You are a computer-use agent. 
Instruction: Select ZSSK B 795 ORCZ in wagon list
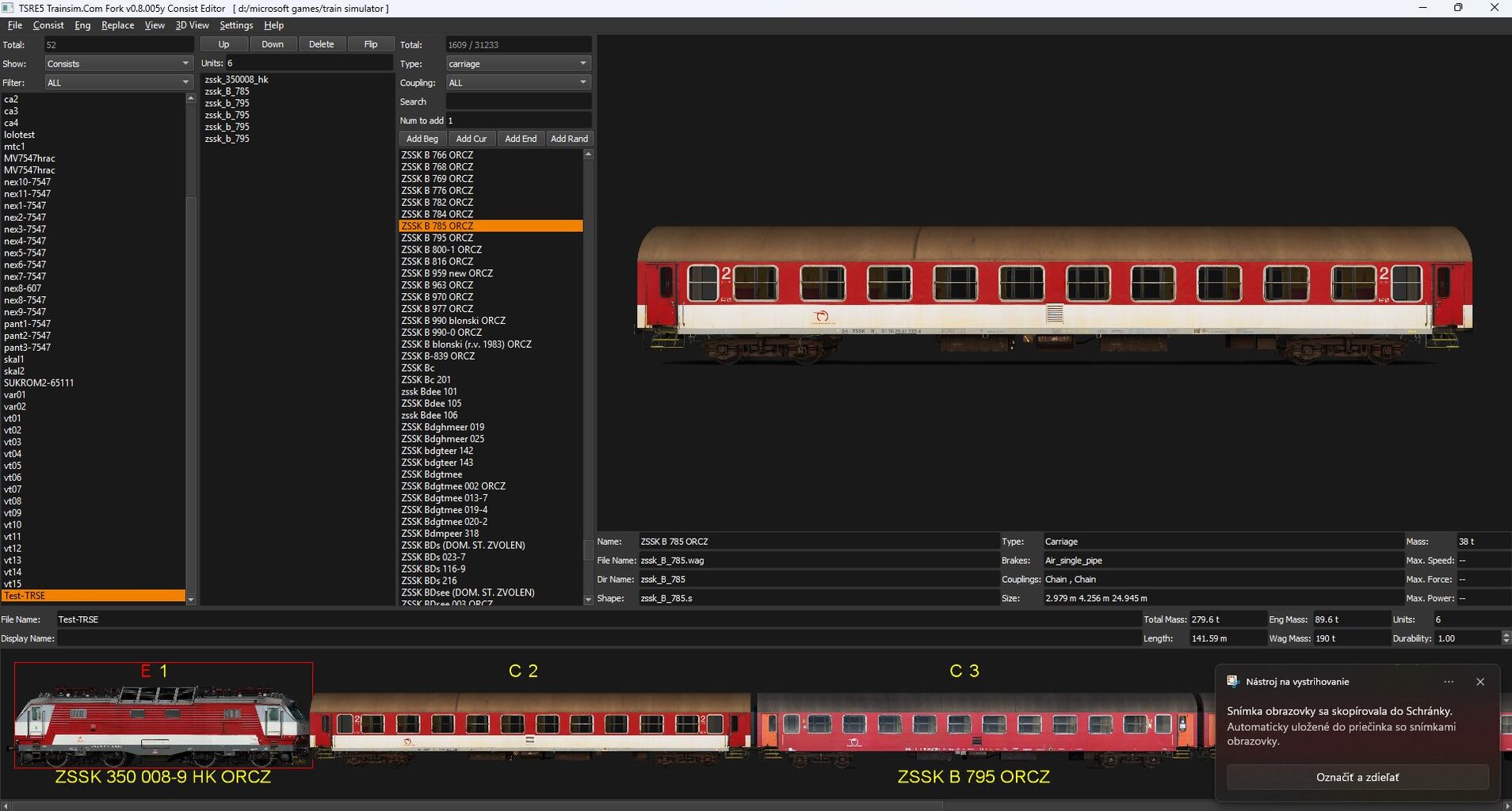pyautogui.click(x=437, y=238)
